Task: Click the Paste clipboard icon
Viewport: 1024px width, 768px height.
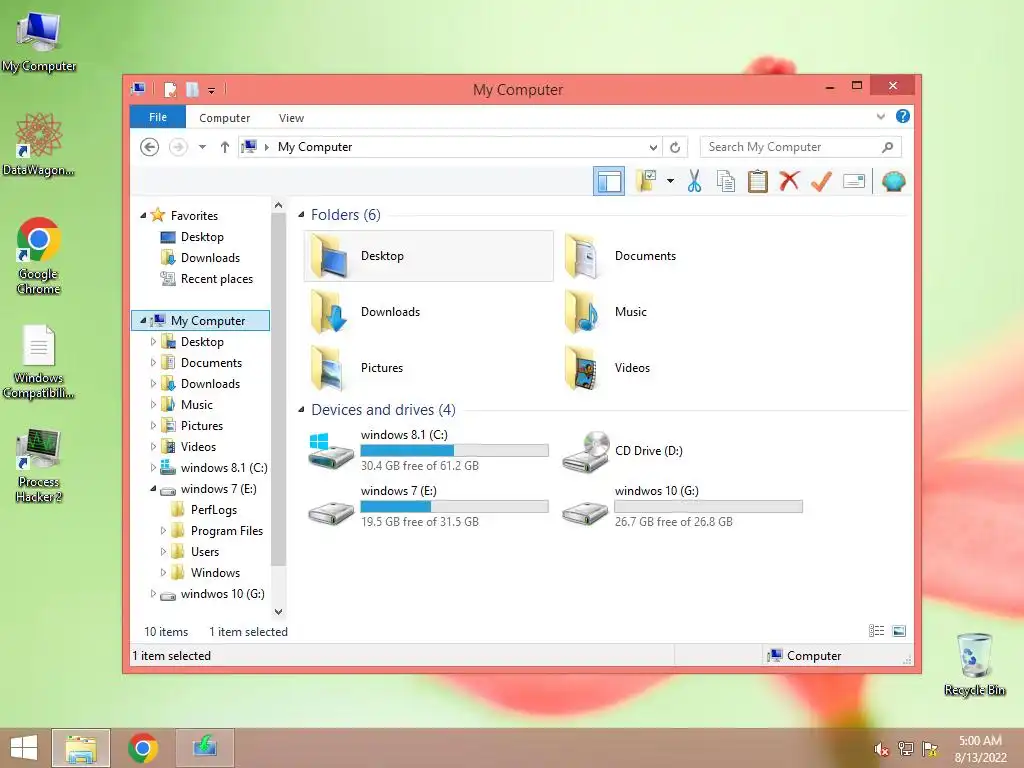Action: coord(758,181)
